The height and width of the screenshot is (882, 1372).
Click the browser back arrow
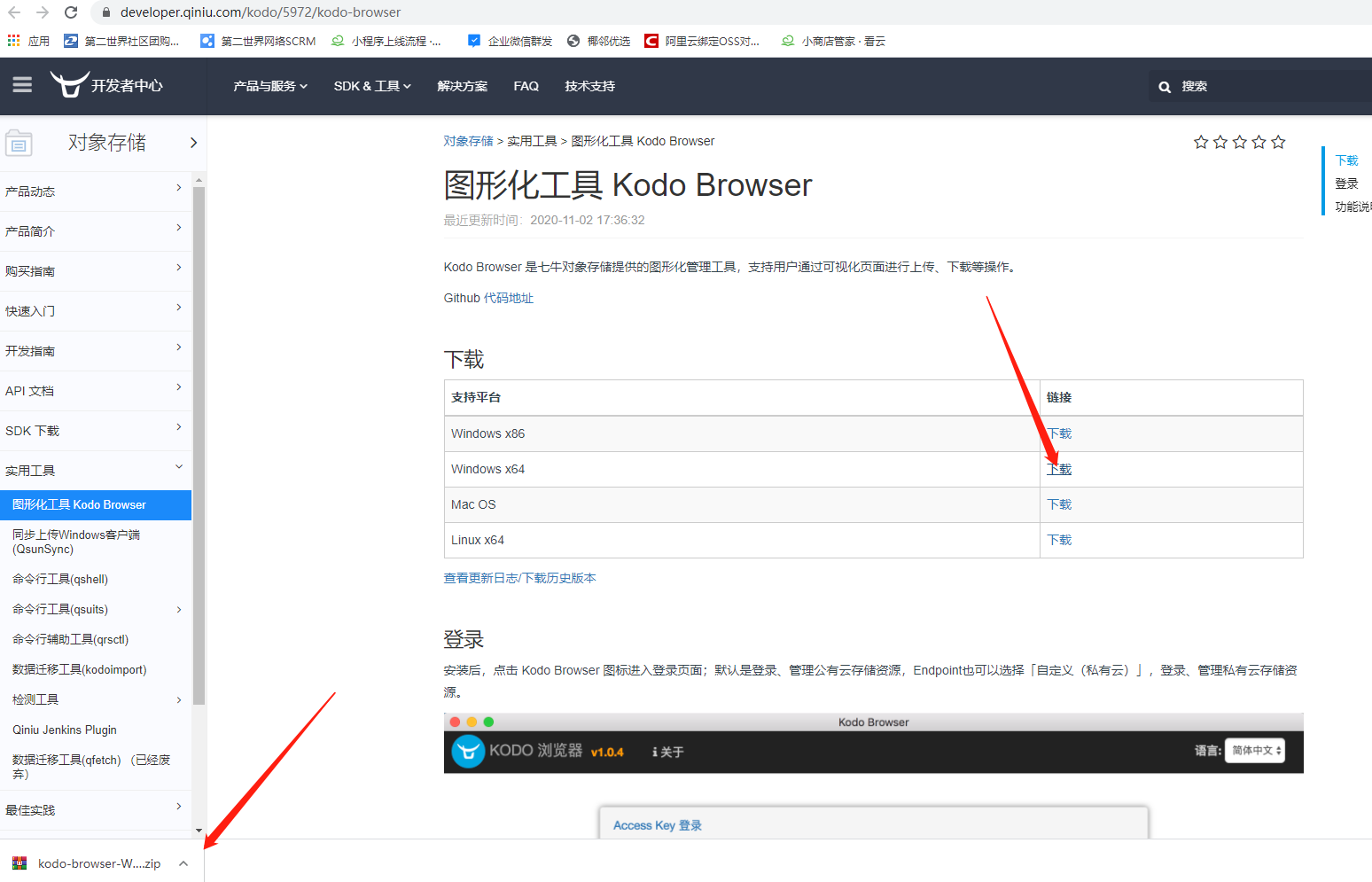pos(14,12)
